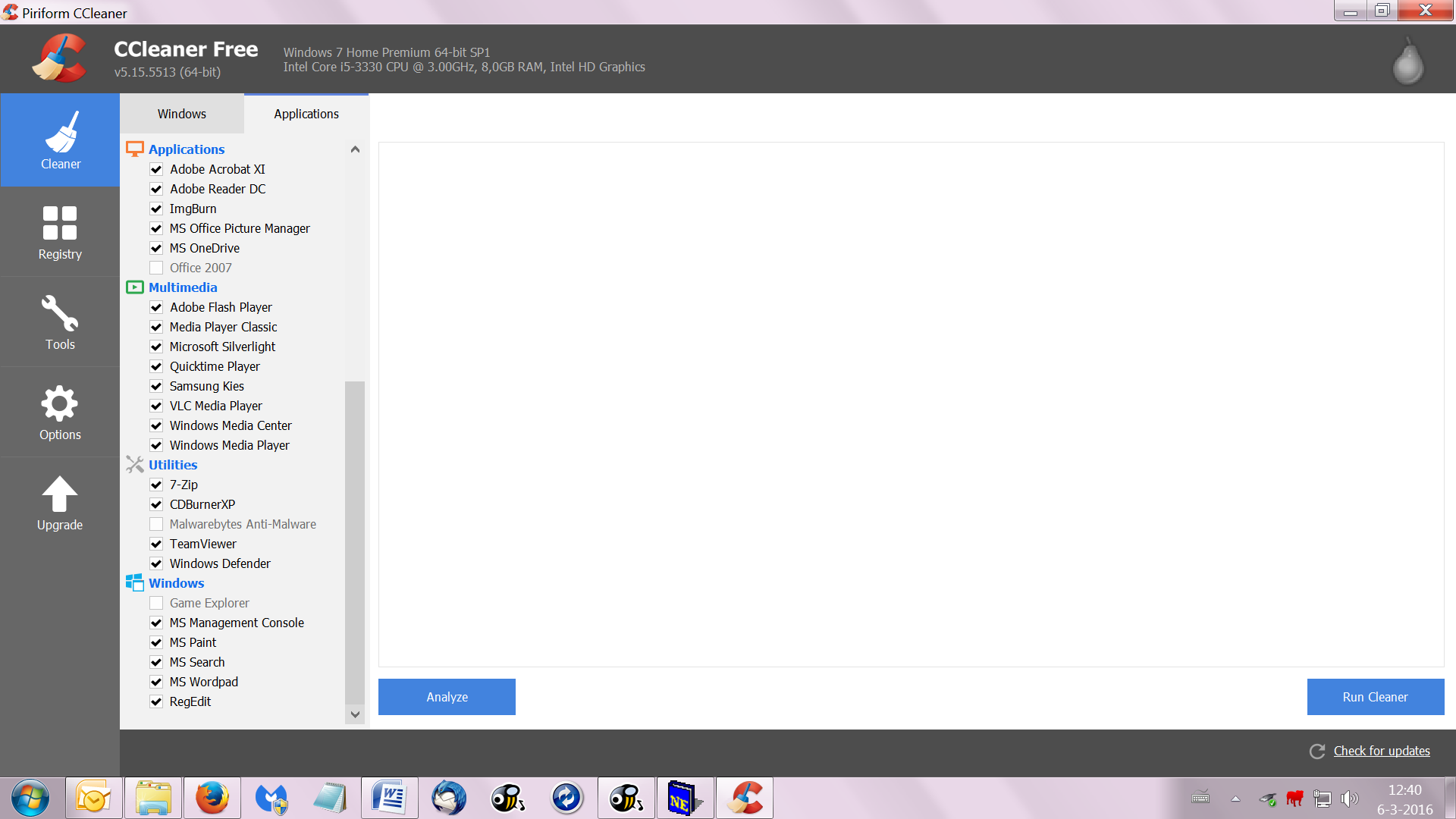Open Windows Explorer folder in taskbar
This screenshot has height=819, width=1456.
click(153, 798)
